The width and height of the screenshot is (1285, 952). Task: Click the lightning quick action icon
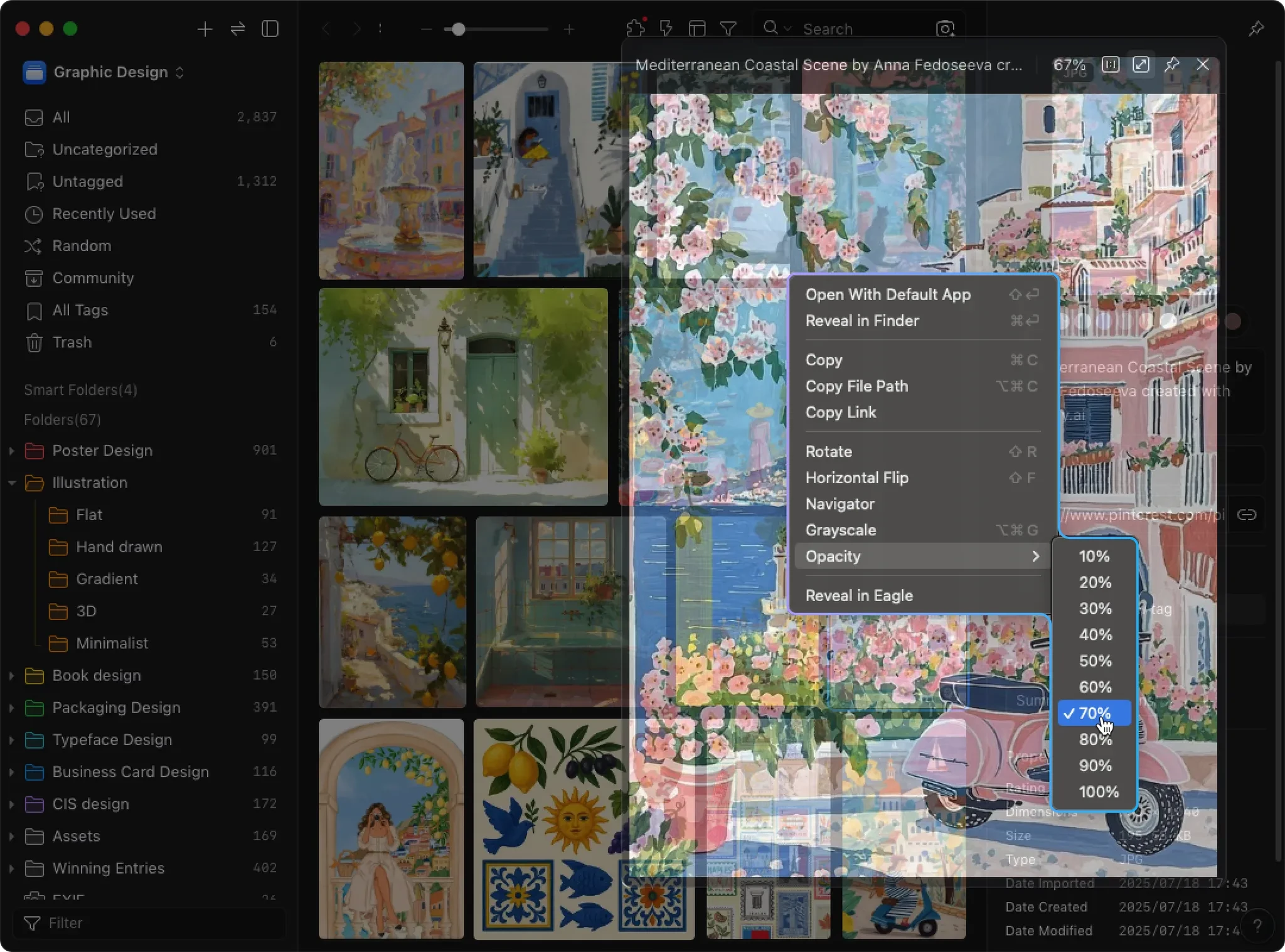[x=666, y=28]
